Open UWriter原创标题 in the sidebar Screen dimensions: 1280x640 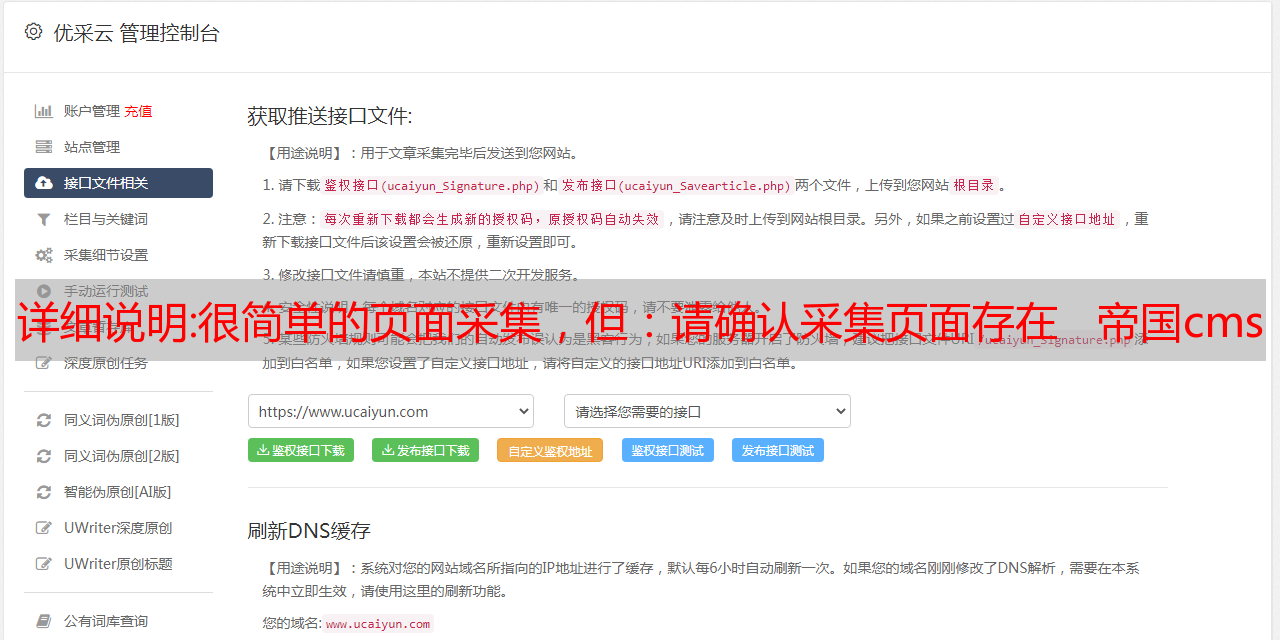pos(118,564)
